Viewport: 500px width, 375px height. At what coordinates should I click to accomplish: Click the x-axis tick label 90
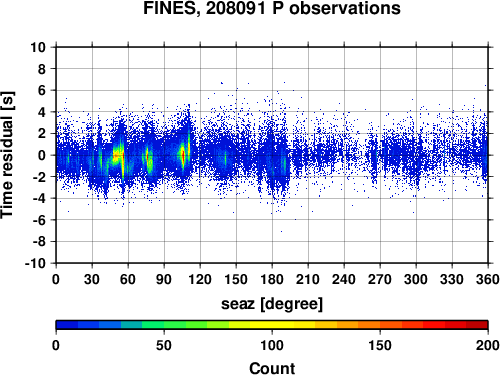click(164, 279)
